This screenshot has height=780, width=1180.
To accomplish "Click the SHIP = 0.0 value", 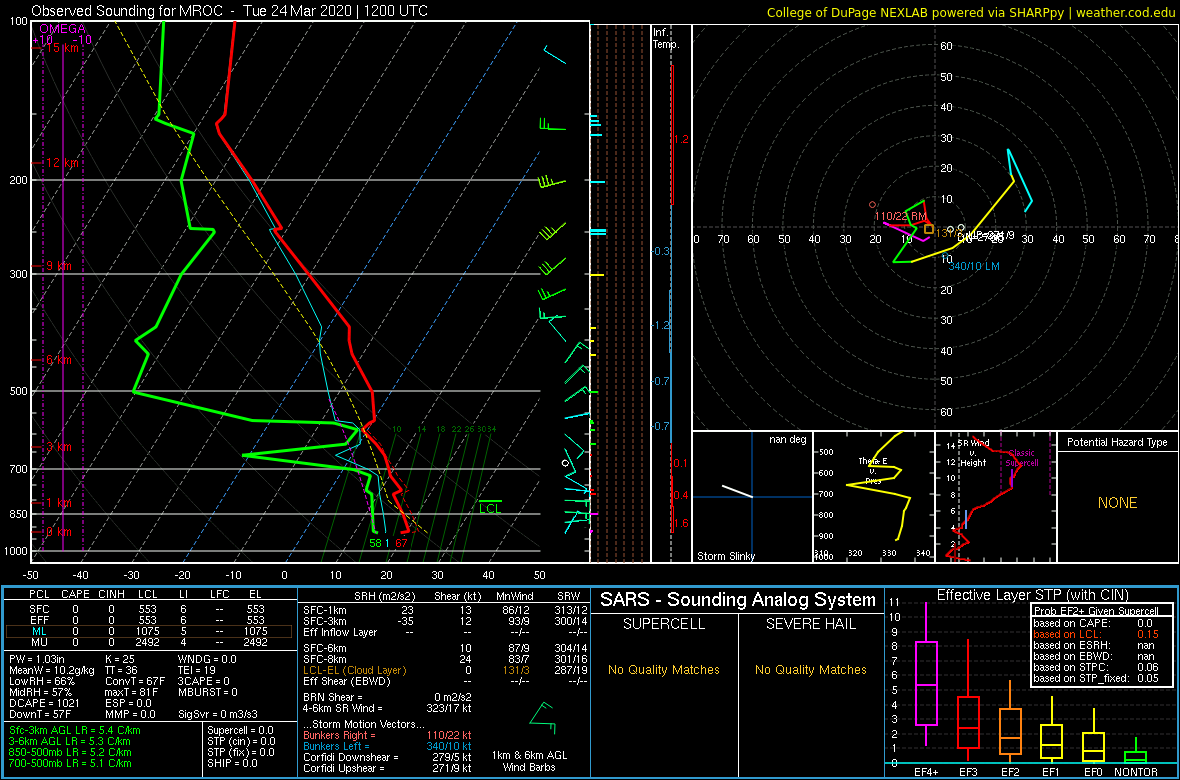I will point(233,763).
